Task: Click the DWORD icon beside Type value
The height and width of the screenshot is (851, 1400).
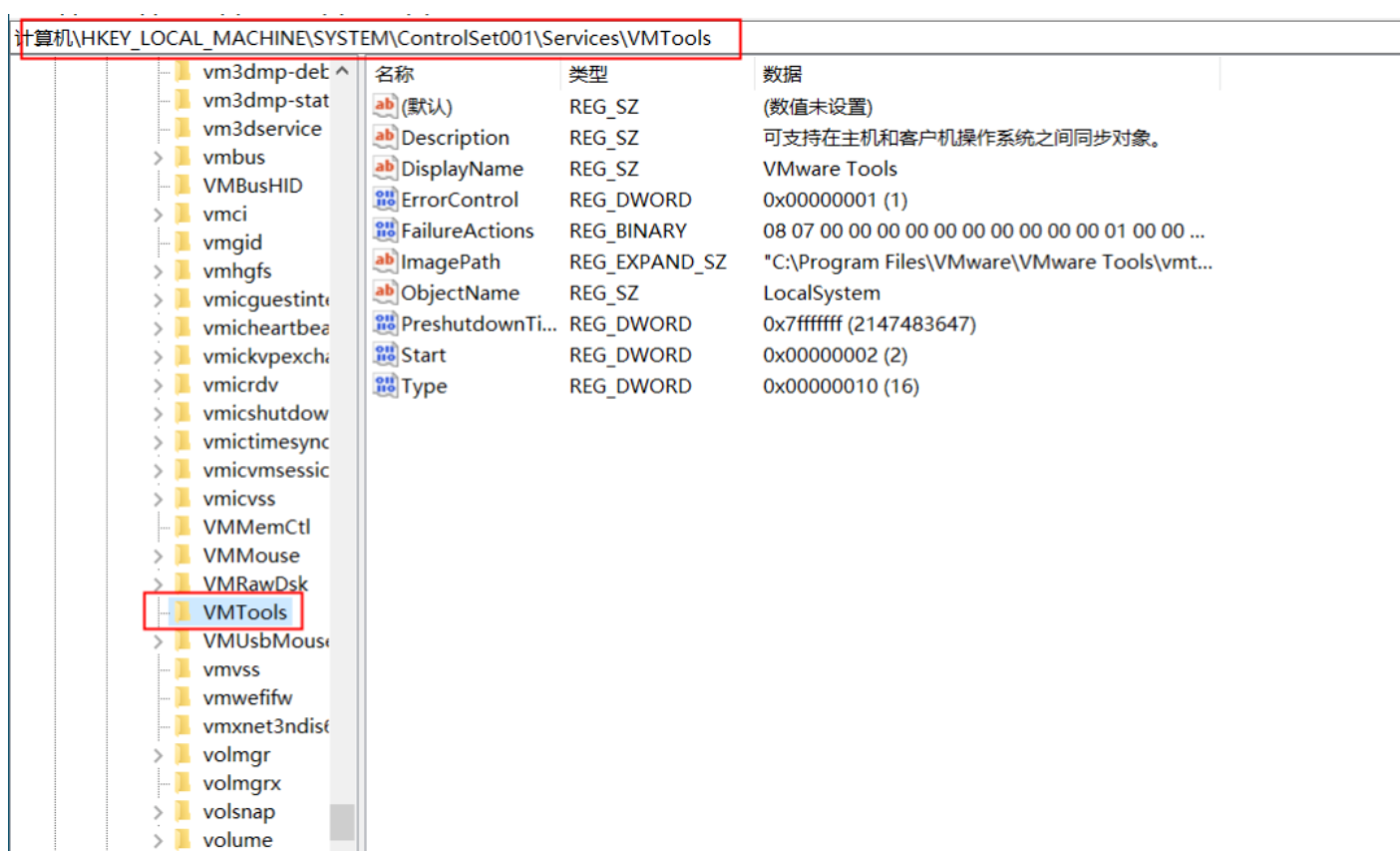Action: click(385, 385)
